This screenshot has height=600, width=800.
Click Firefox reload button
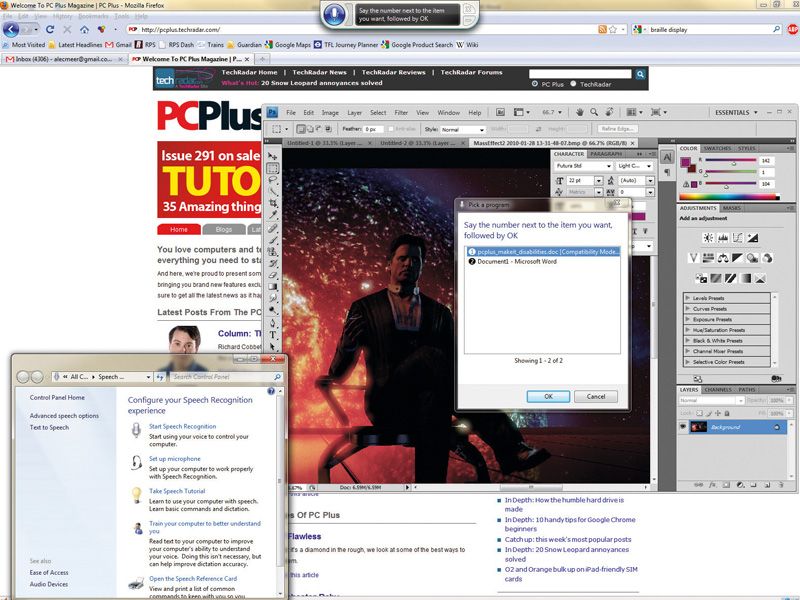click(50, 30)
